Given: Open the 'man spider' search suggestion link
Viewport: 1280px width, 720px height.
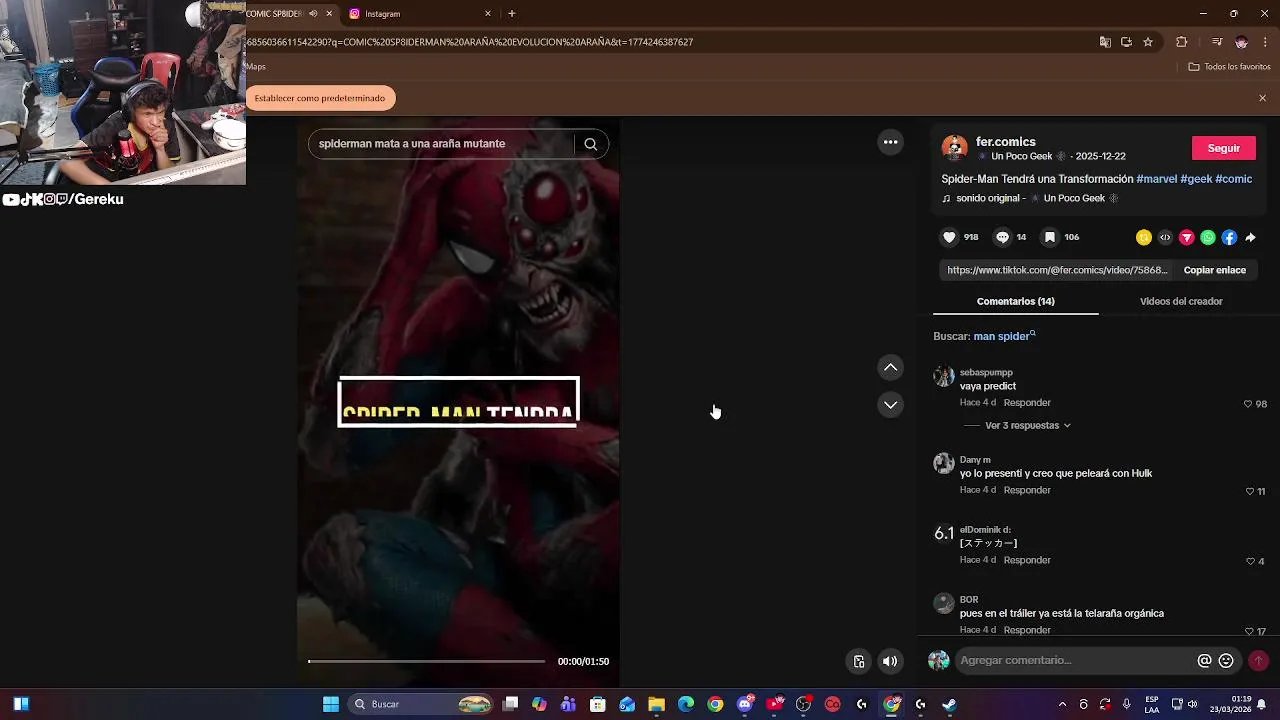Looking at the screenshot, I should coord(1004,336).
